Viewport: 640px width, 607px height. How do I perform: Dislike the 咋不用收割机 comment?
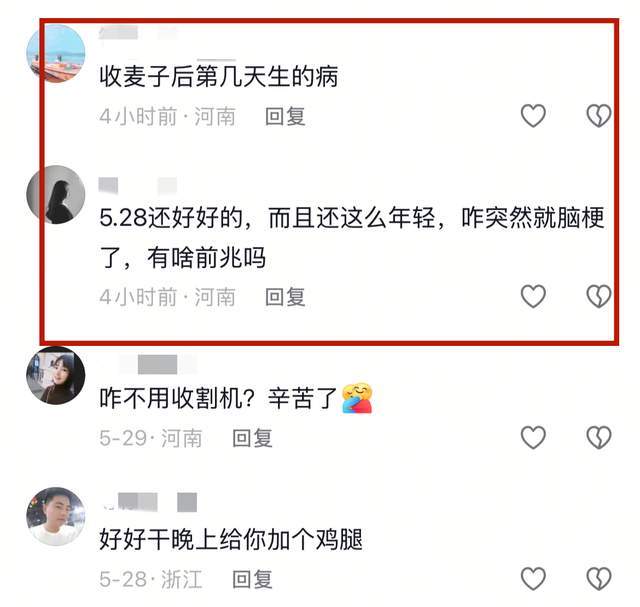point(598,437)
